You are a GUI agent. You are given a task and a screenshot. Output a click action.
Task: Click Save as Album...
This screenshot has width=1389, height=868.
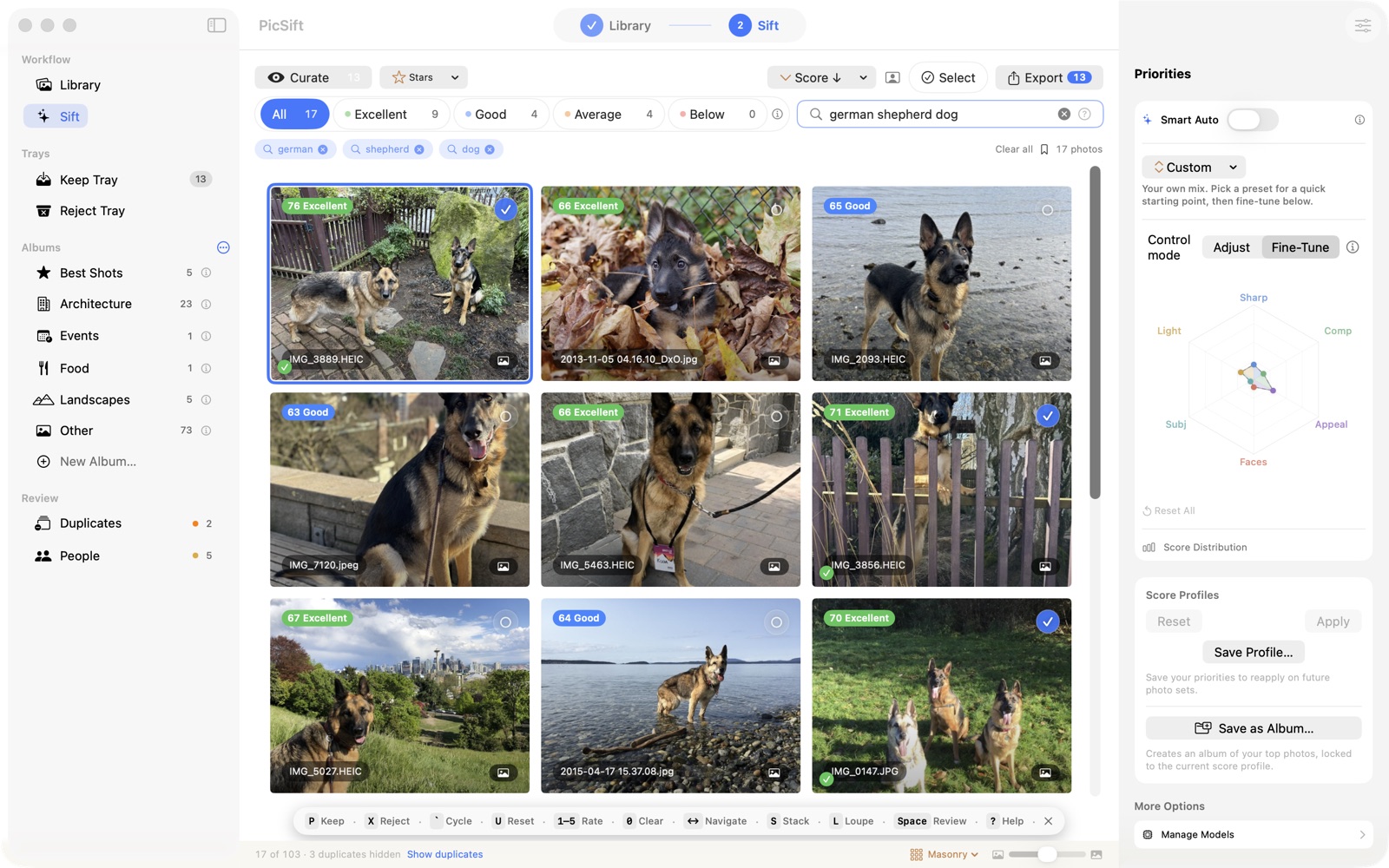(1254, 728)
